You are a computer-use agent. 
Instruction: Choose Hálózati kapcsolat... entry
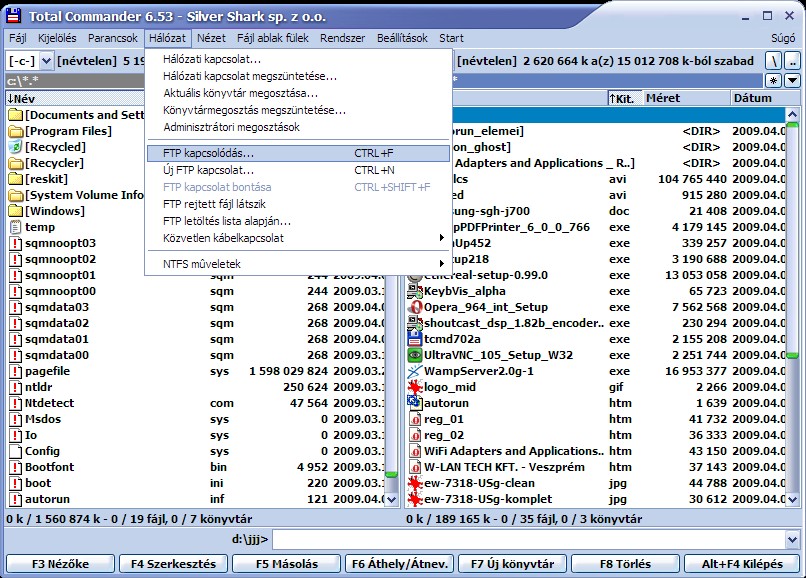coord(298,59)
